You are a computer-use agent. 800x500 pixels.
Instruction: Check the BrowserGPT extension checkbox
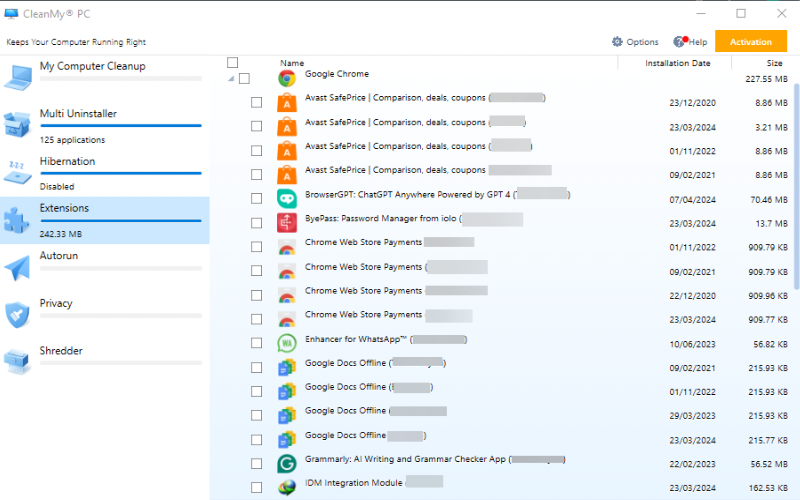(257, 198)
